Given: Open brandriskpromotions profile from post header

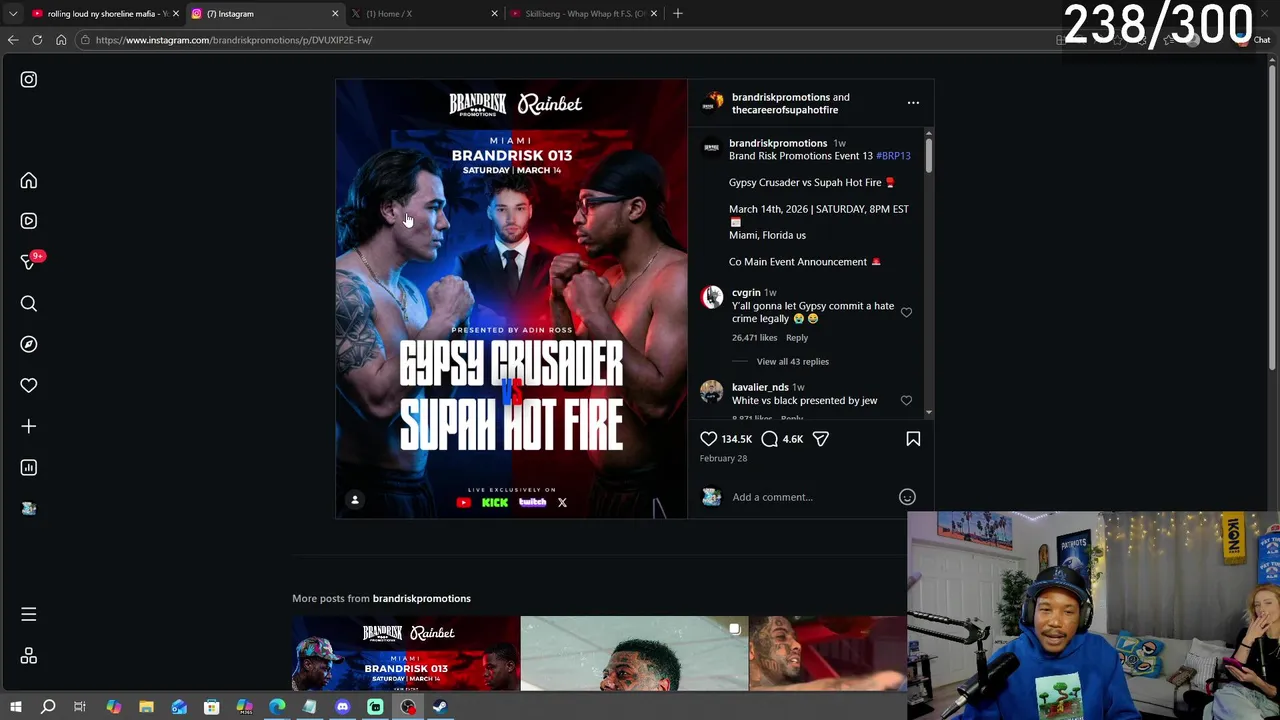Looking at the screenshot, I should pyautogui.click(x=781, y=97).
